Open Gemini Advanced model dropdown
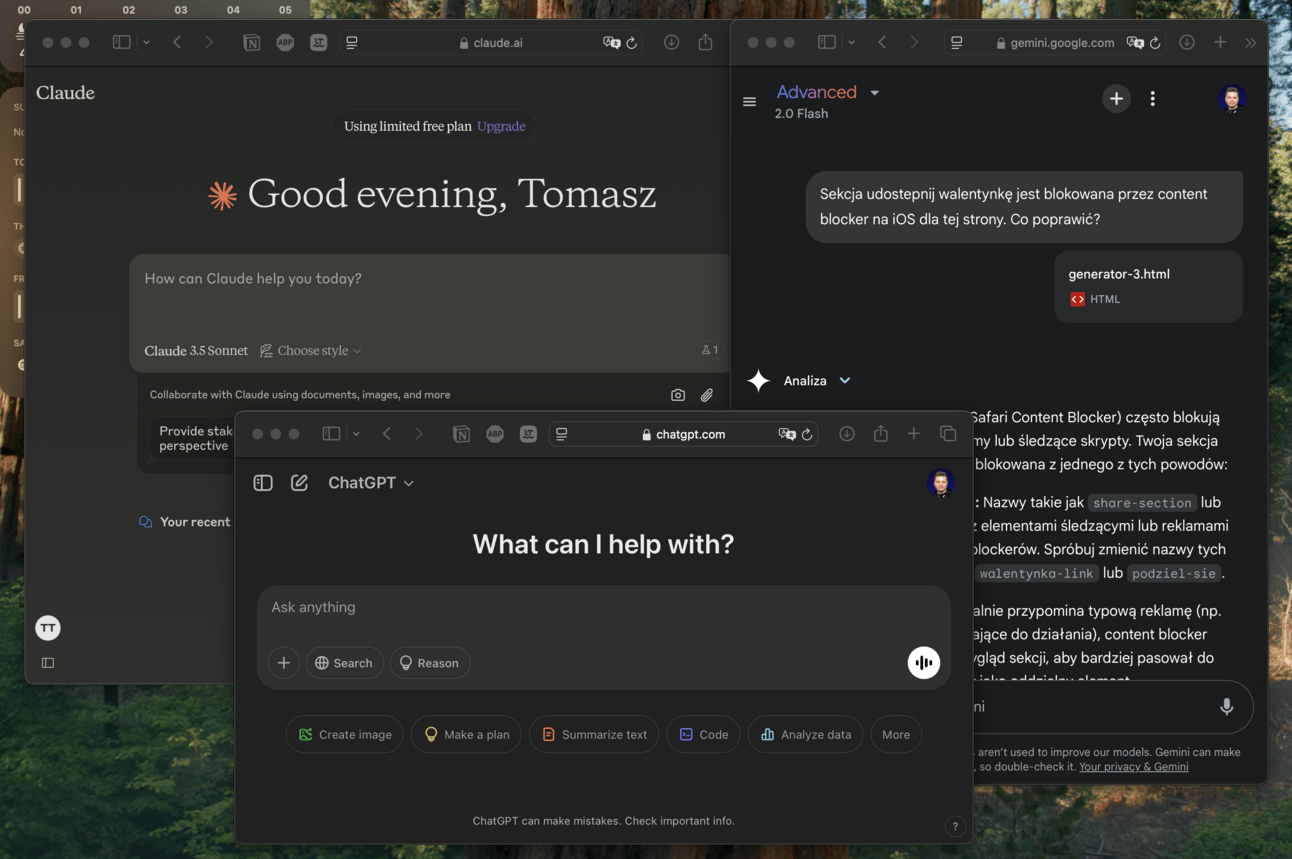Image resolution: width=1292 pixels, height=859 pixels. click(x=828, y=92)
